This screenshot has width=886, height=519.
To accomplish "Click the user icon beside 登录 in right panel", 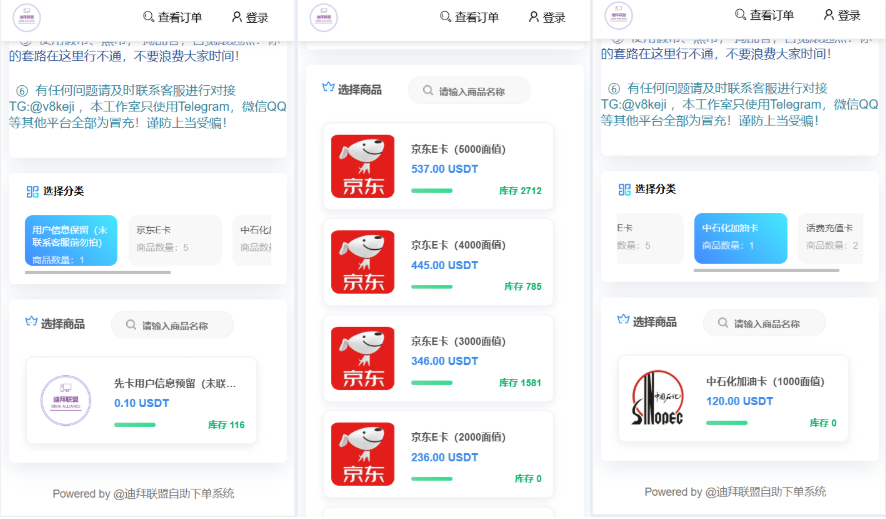I will tap(829, 15).
